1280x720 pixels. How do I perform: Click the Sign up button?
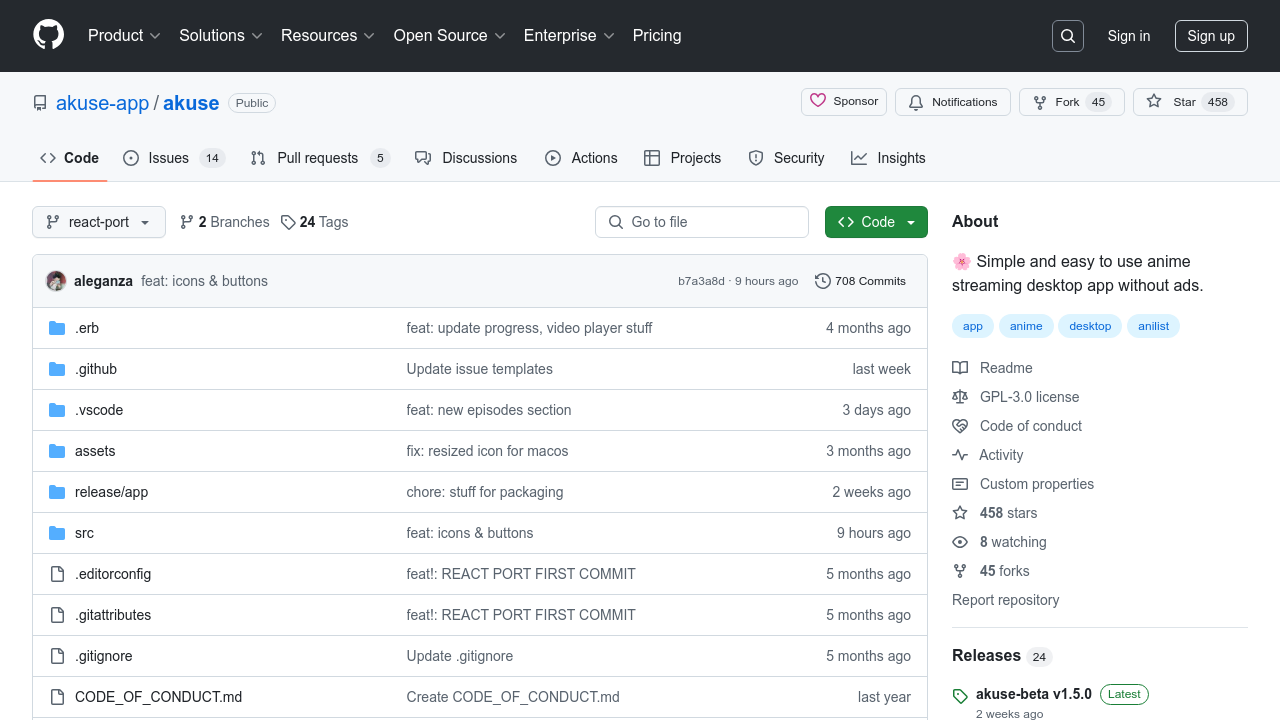click(x=1211, y=36)
